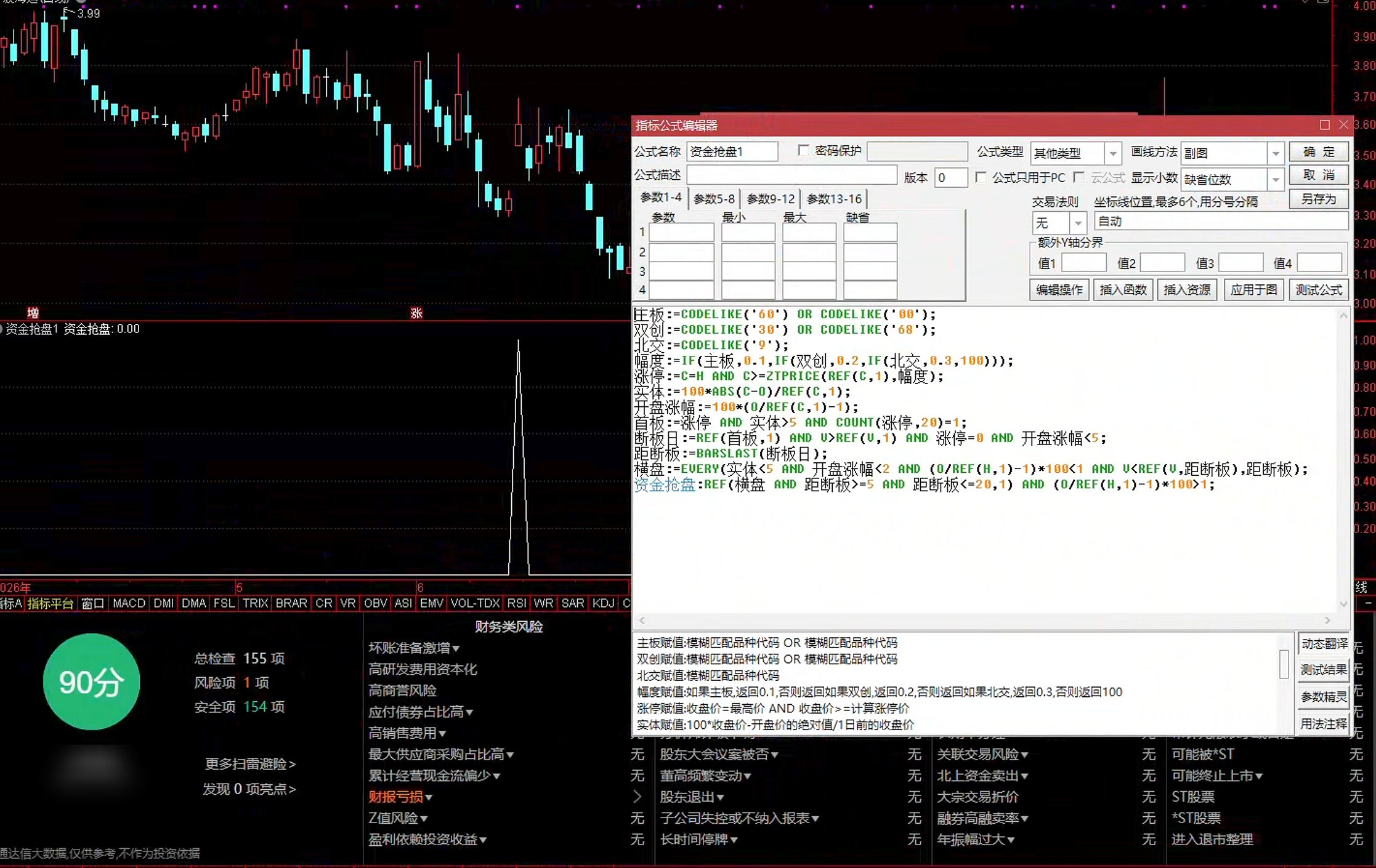Click the 公式名称 input field
Image resolution: width=1376 pixels, height=868 pixels.
[x=732, y=151]
